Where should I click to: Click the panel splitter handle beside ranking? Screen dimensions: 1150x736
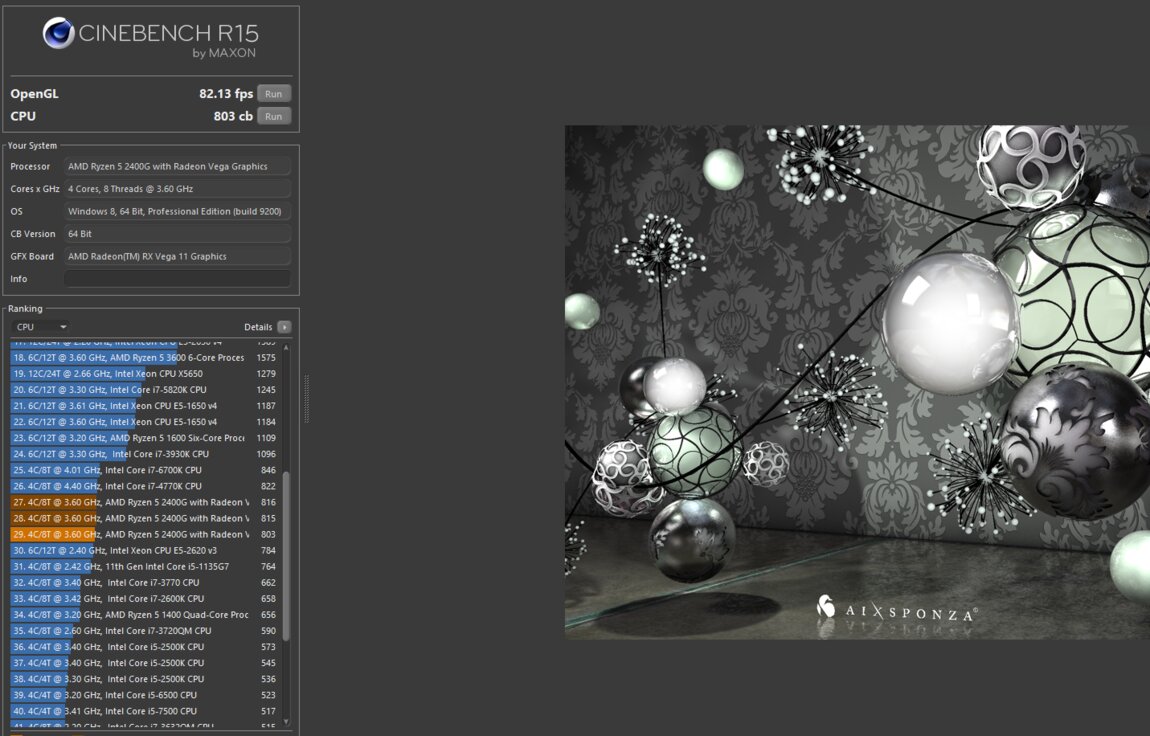[306, 385]
